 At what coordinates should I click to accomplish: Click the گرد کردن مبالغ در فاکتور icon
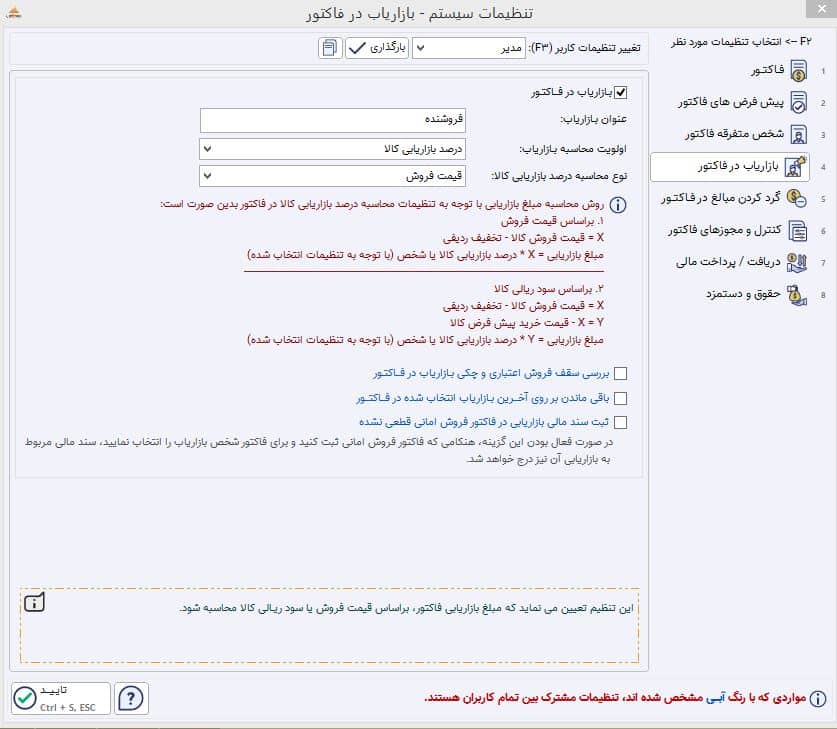(797, 199)
